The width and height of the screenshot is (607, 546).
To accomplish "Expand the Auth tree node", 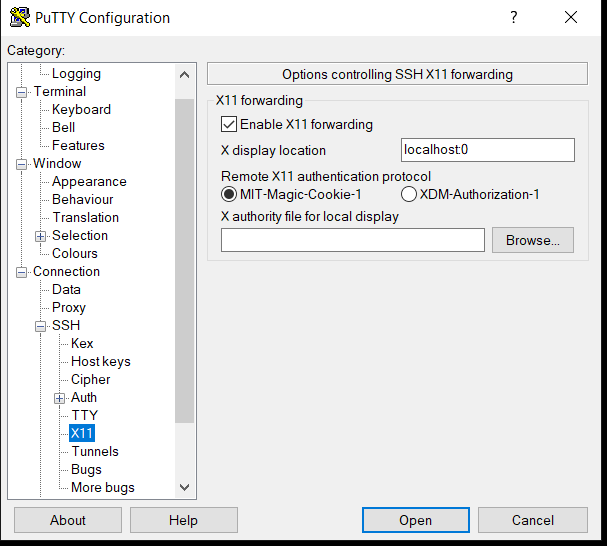I will 60,398.
